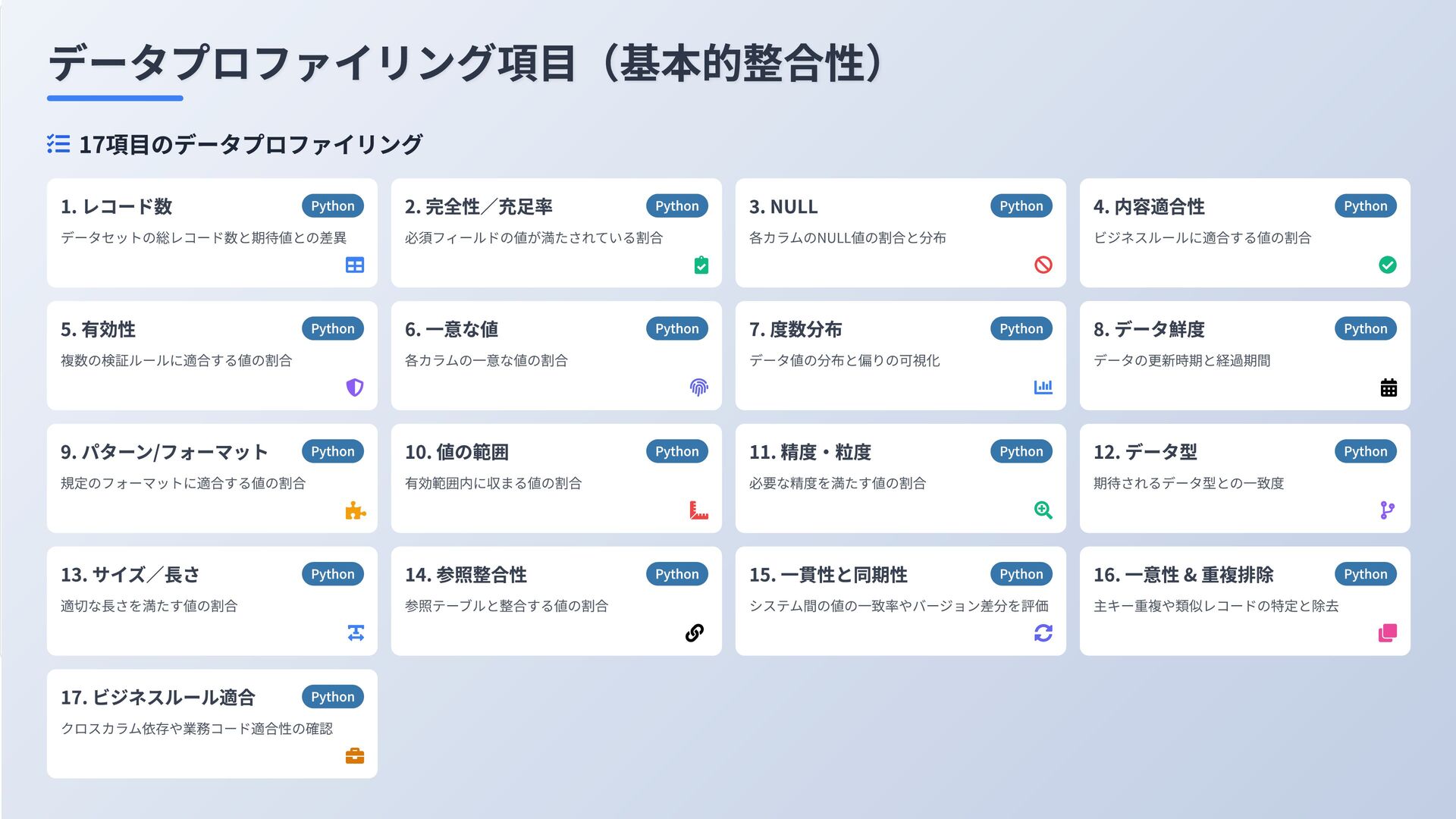The width and height of the screenshot is (1456, 819).
Task: Click the Python badge on サイズ／長さ card
Action: 332,574
